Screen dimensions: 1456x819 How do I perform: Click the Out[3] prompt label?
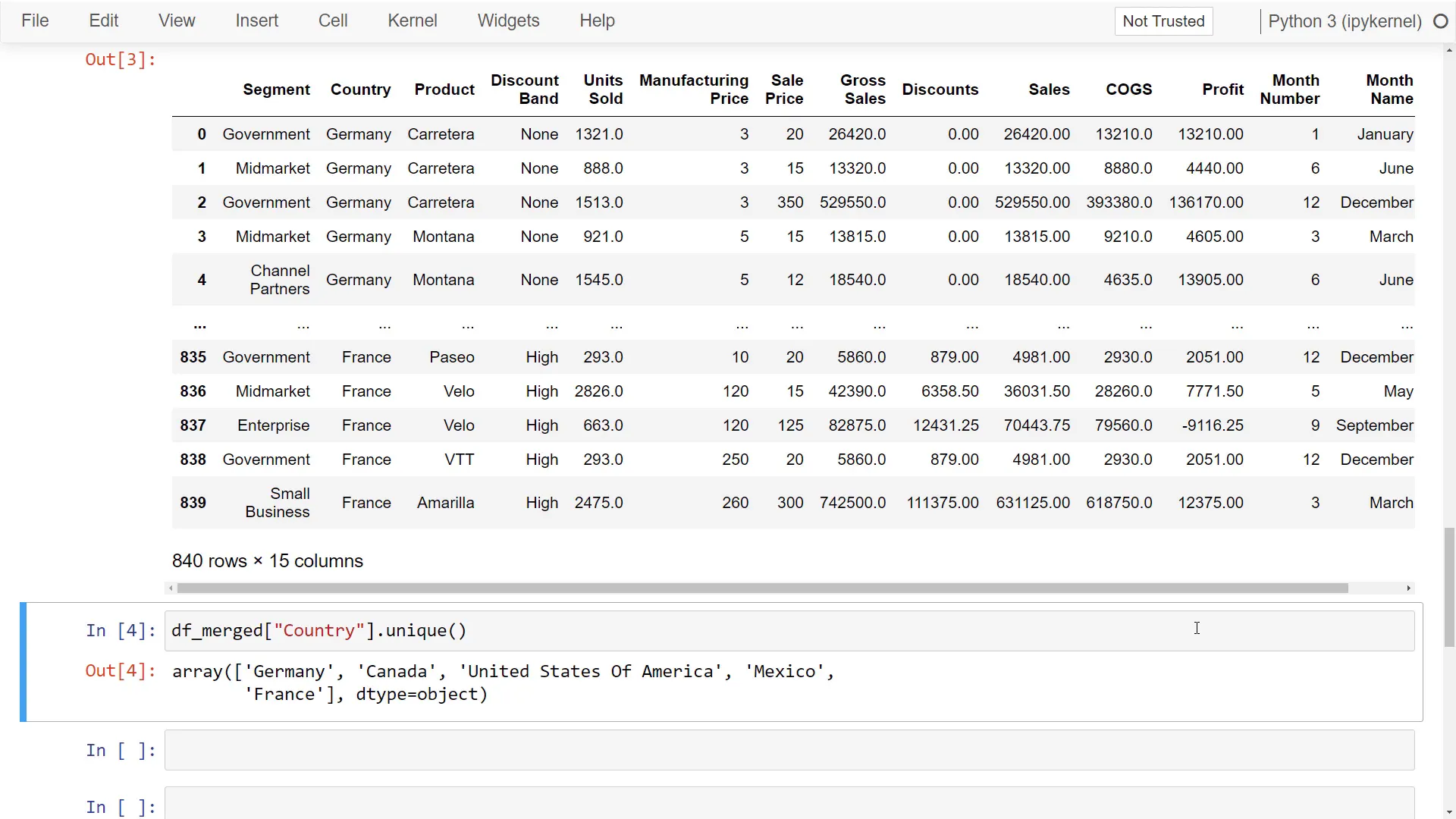click(x=120, y=59)
